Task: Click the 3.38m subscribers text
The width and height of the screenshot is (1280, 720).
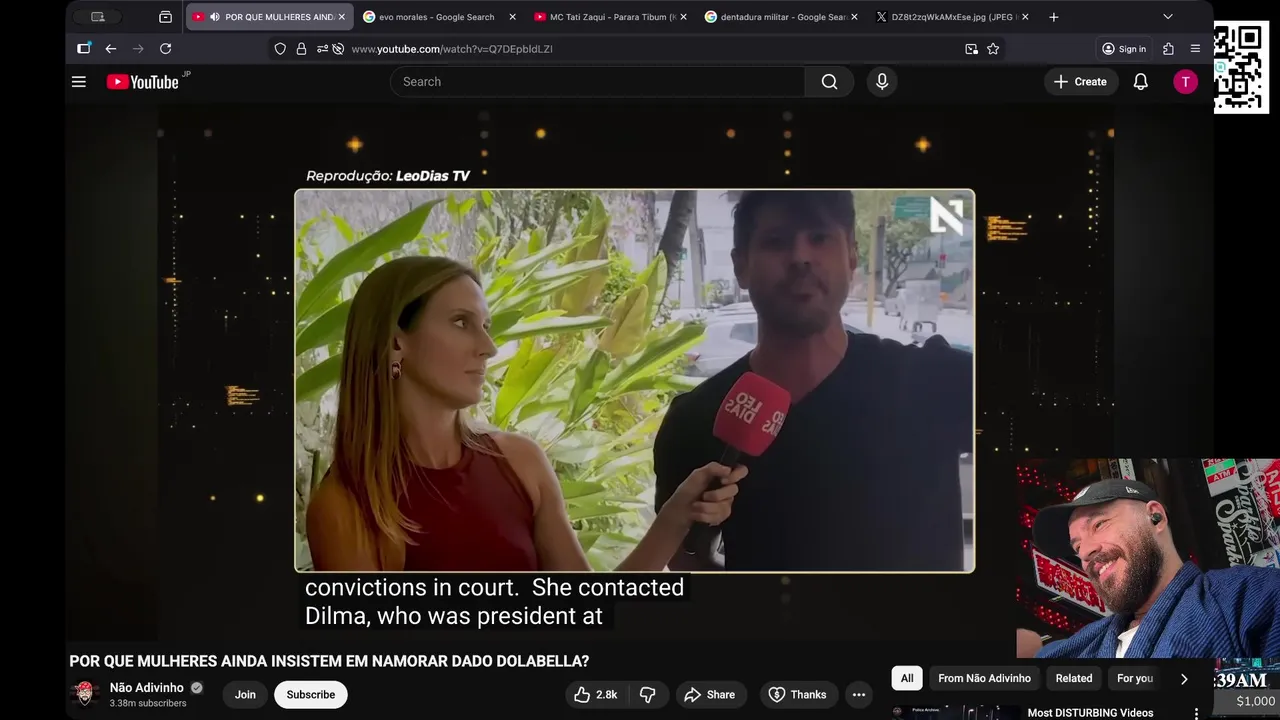Action: 148,704
